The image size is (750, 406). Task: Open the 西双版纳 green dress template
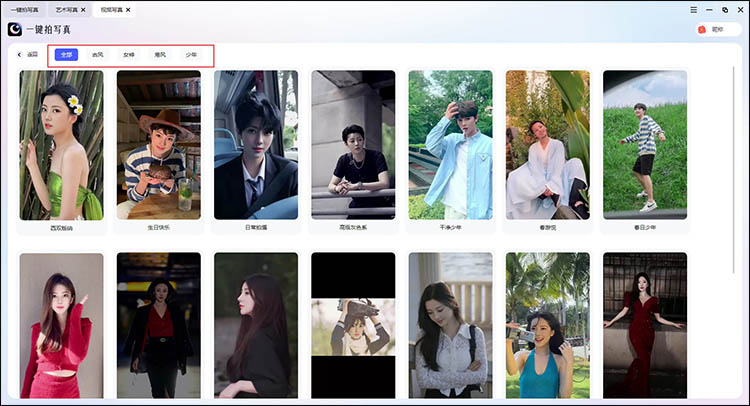[61, 145]
